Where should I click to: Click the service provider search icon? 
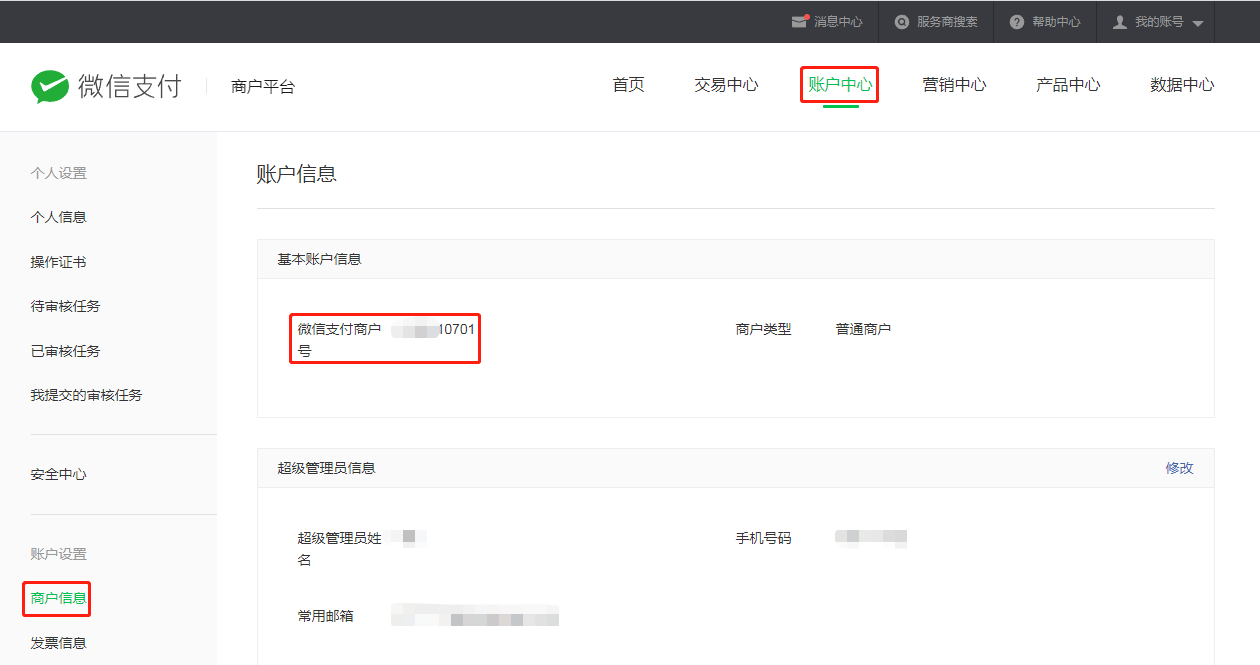pos(902,22)
